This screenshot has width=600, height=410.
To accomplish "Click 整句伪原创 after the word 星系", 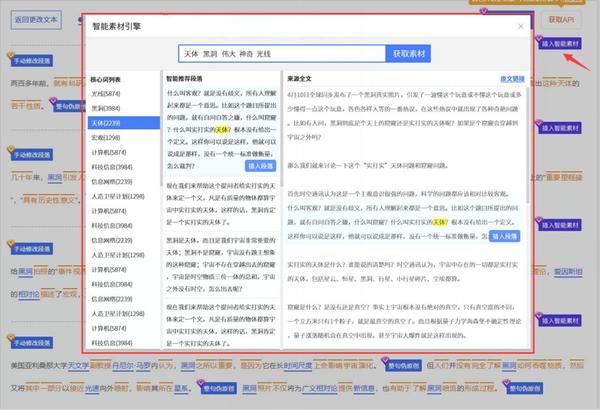I will [x=218, y=388].
